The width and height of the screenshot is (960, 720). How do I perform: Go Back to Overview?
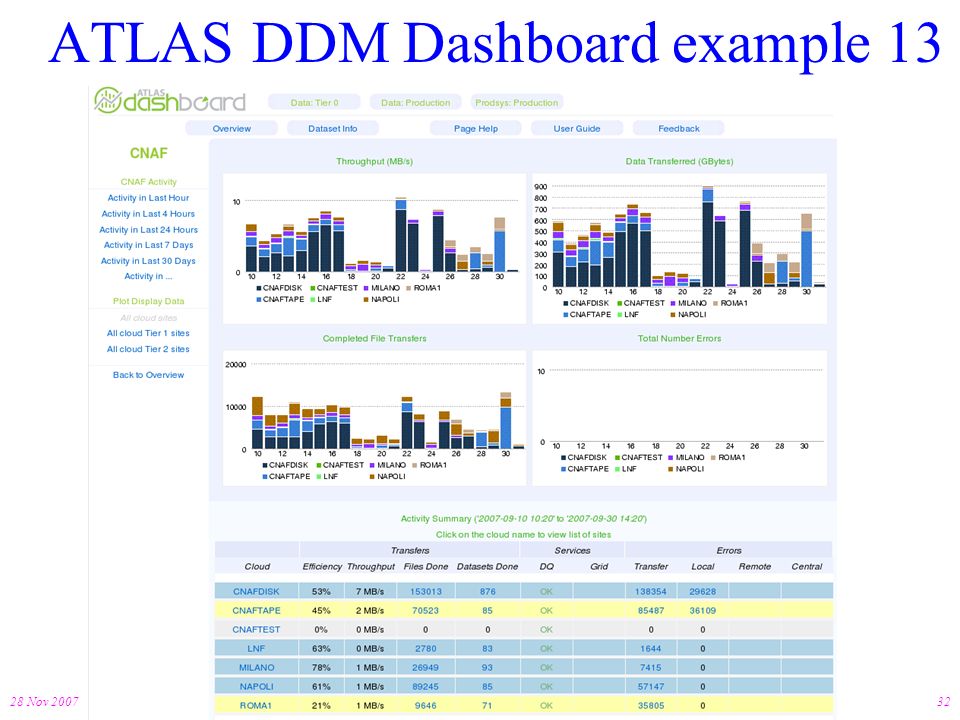(x=148, y=375)
